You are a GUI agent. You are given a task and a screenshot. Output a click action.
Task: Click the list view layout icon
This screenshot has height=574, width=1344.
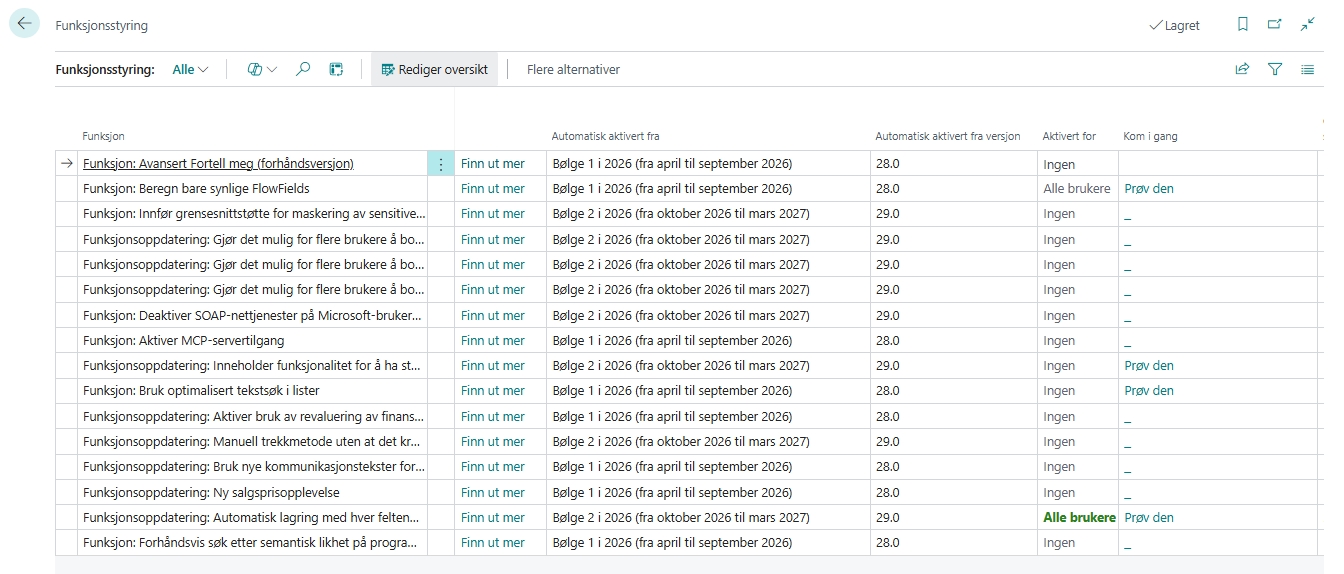[1307, 69]
